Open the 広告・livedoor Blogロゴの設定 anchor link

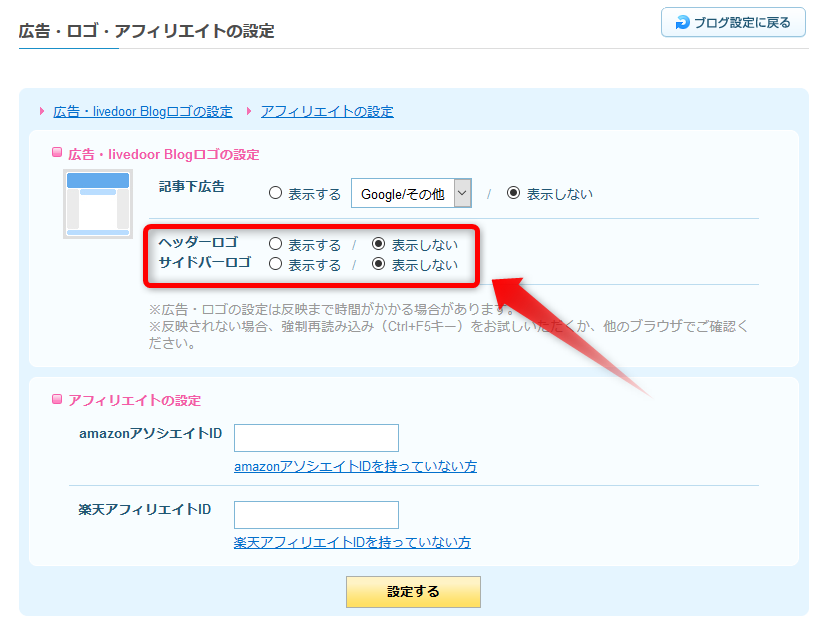click(143, 112)
